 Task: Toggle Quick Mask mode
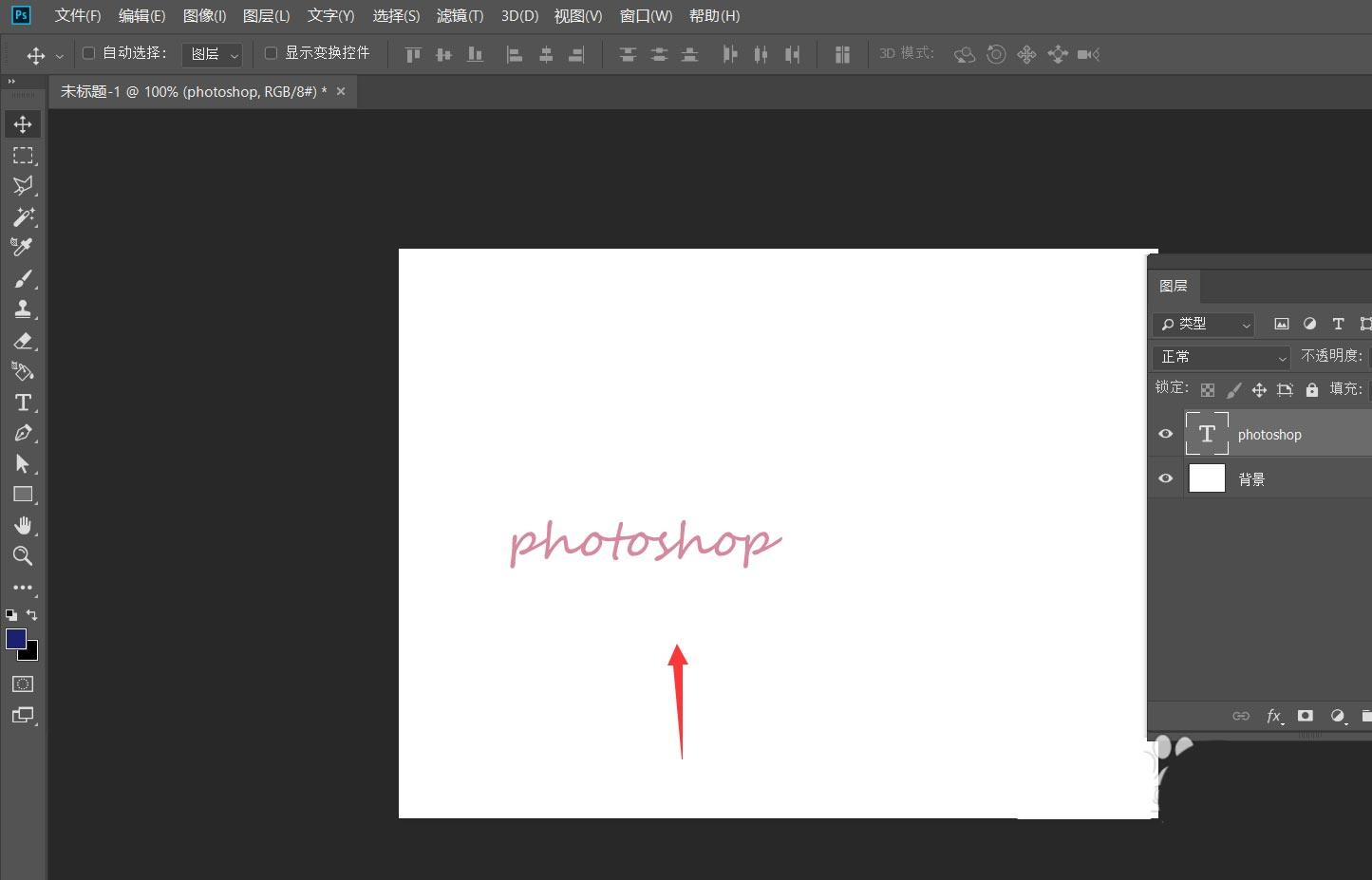[23, 684]
